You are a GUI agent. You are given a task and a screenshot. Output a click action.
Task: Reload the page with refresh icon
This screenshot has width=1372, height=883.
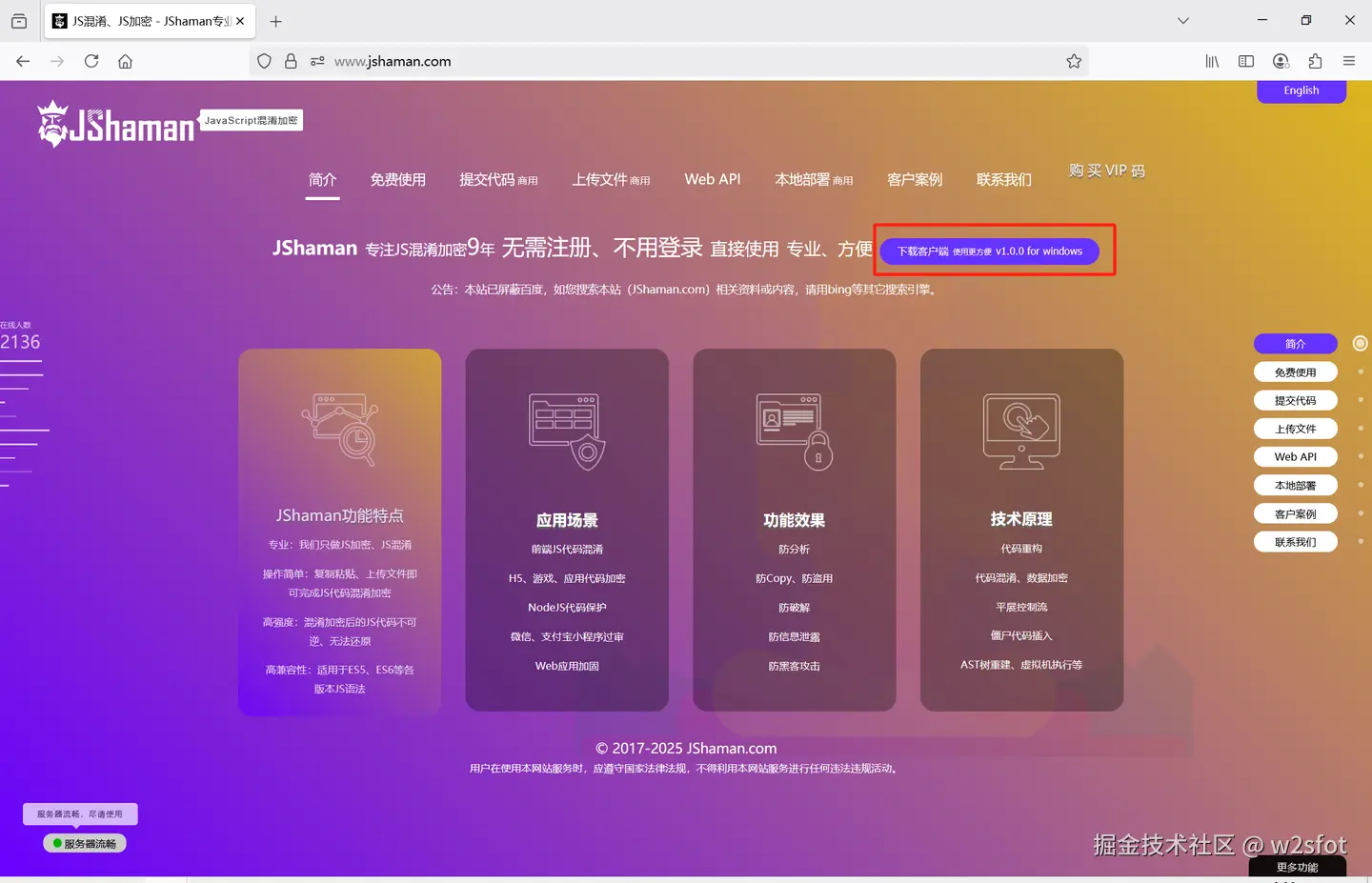(91, 61)
